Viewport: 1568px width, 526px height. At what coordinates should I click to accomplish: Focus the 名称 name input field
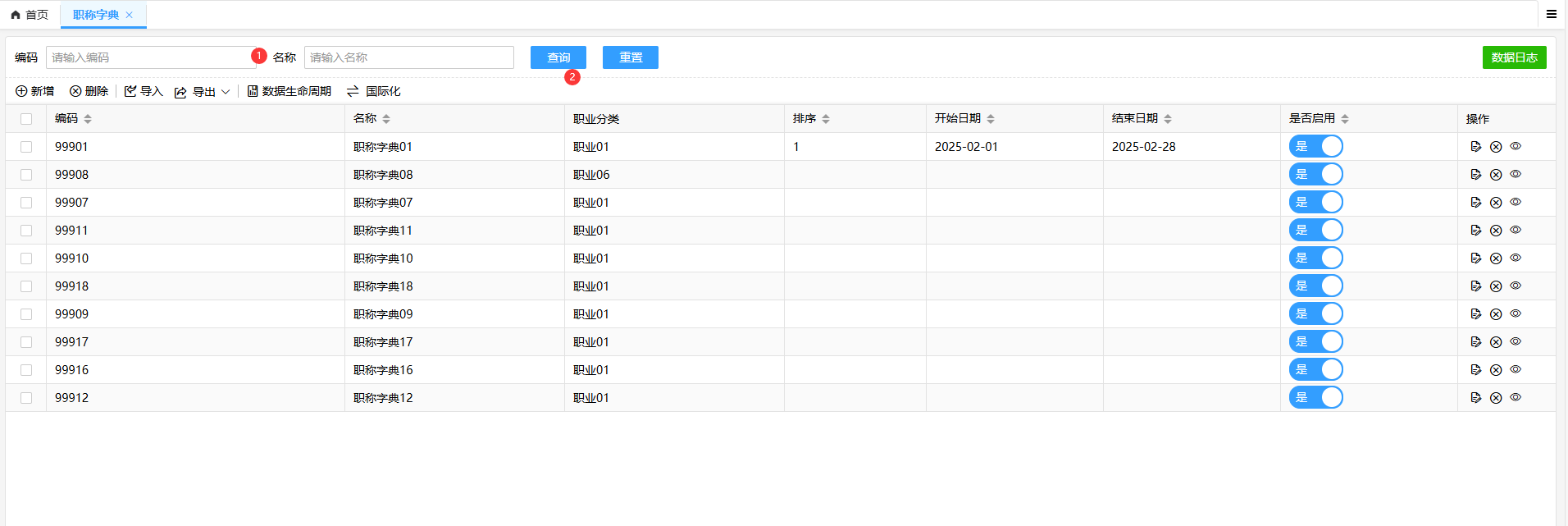[x=408, y=57]
